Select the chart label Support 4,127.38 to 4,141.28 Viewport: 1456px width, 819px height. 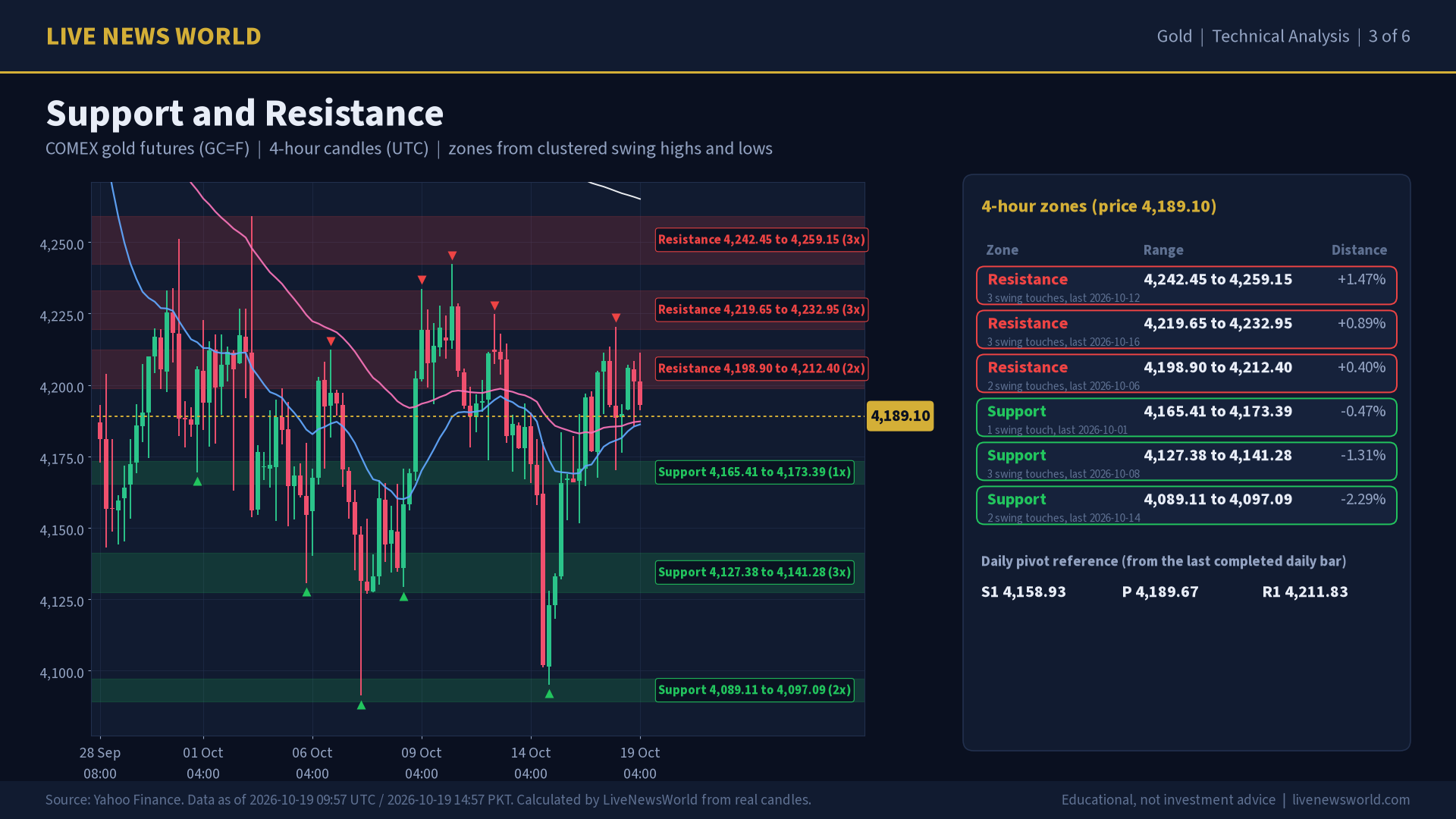[755, 572]
